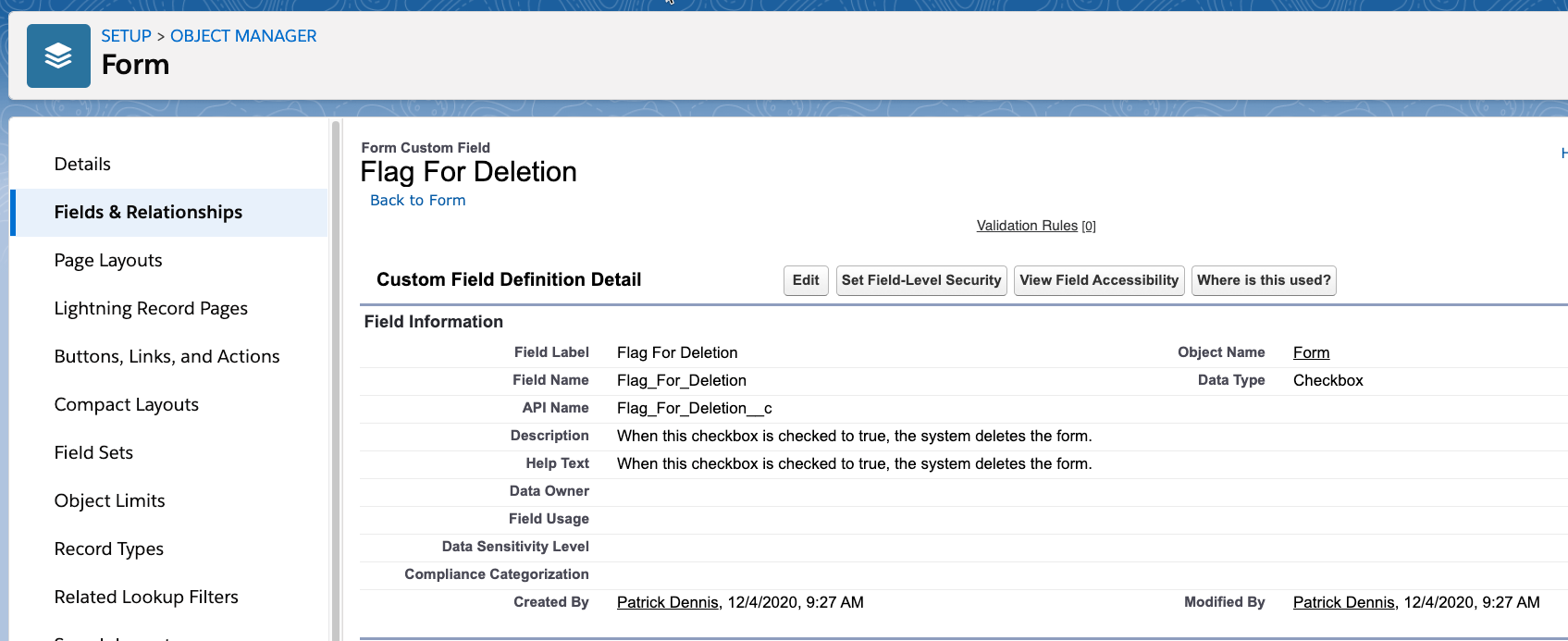Open Page Layouts section
The height and width of the screenshot is (641, 1568).
click(x=108, y=260)
